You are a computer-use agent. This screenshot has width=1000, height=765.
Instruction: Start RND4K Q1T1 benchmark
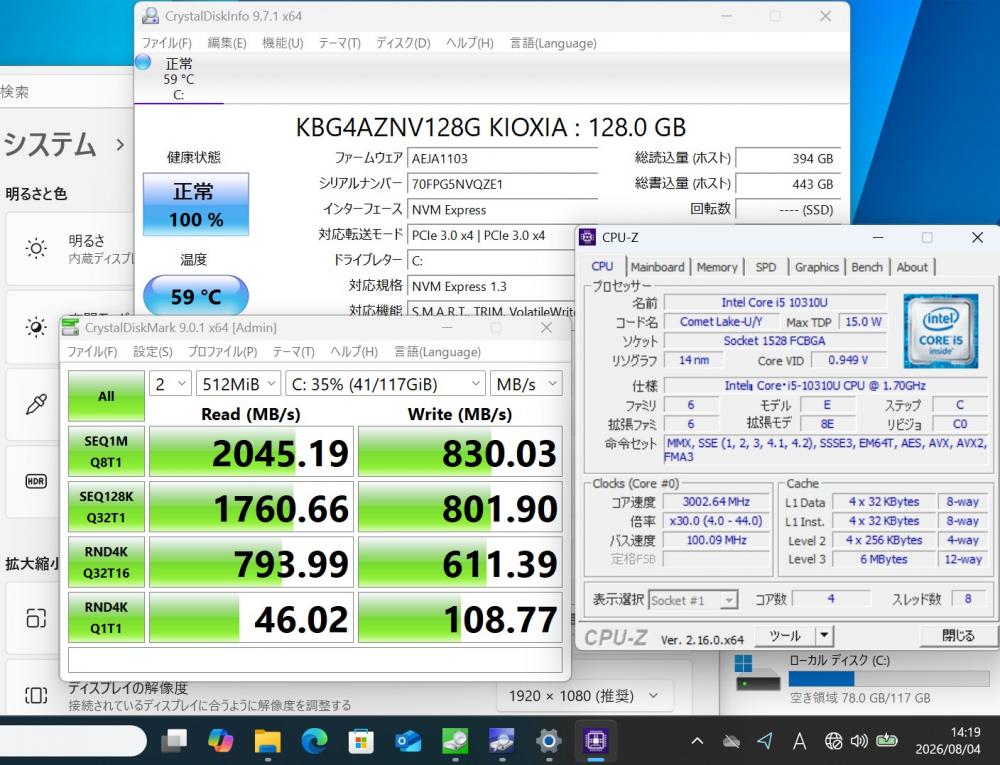point(106,617)
